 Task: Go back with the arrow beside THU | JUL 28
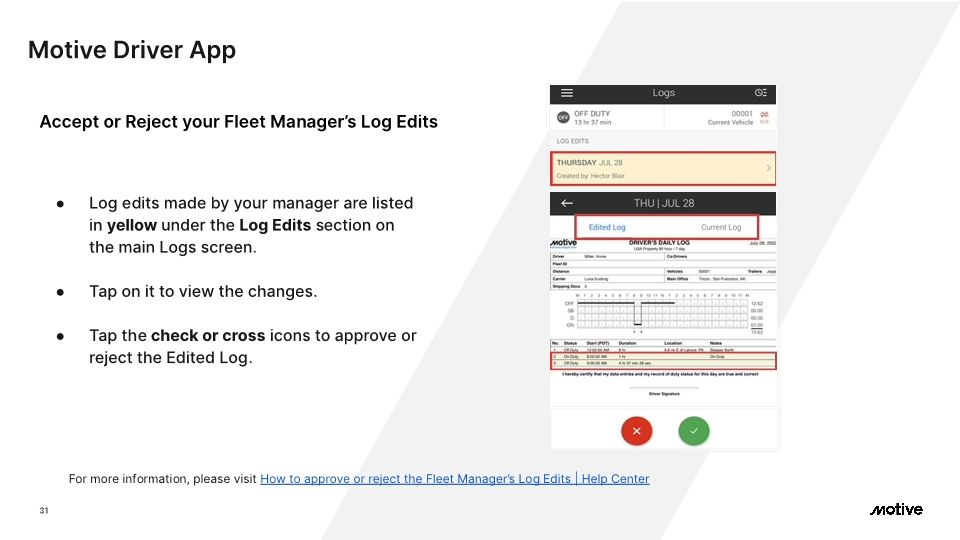tap(567, 203)
